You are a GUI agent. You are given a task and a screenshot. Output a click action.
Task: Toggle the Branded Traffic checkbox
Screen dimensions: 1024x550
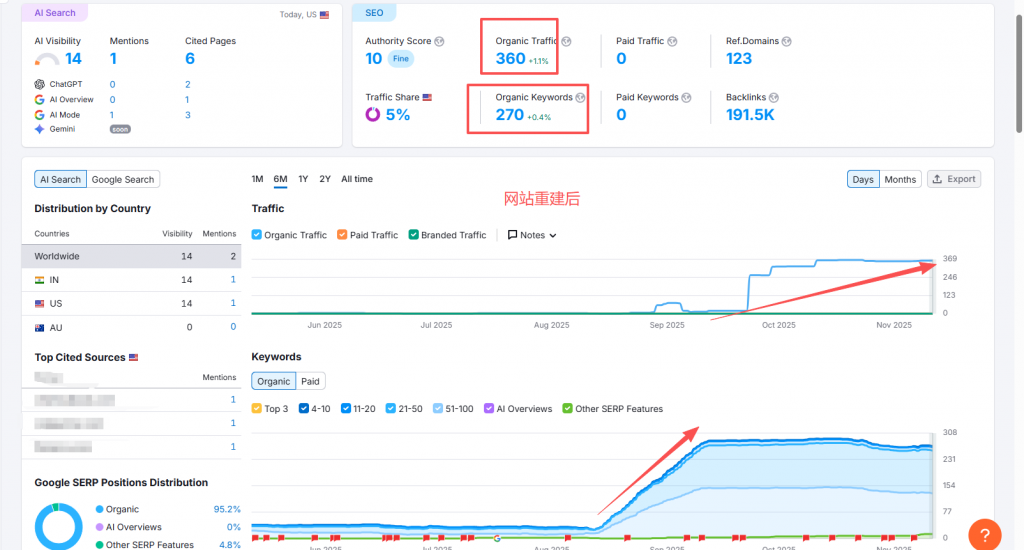click(413, 235)
